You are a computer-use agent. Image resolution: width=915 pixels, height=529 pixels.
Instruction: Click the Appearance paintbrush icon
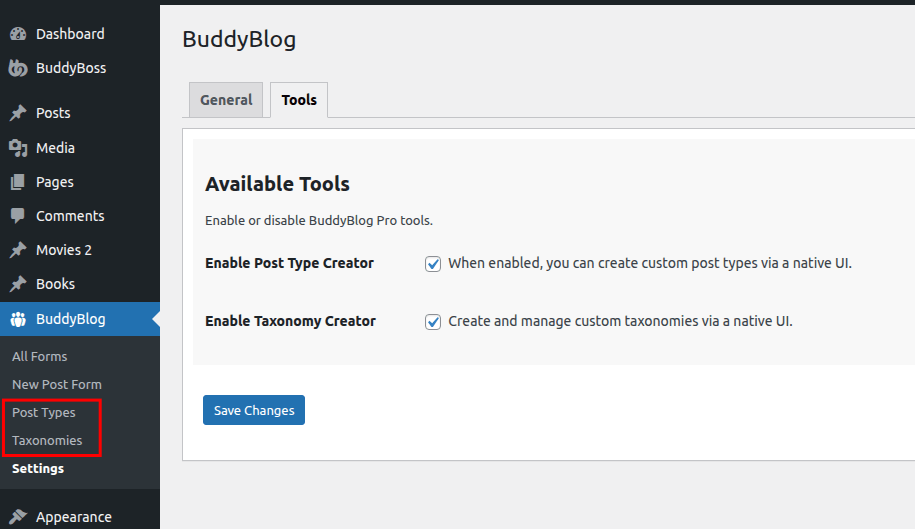[x=18, y=517]
